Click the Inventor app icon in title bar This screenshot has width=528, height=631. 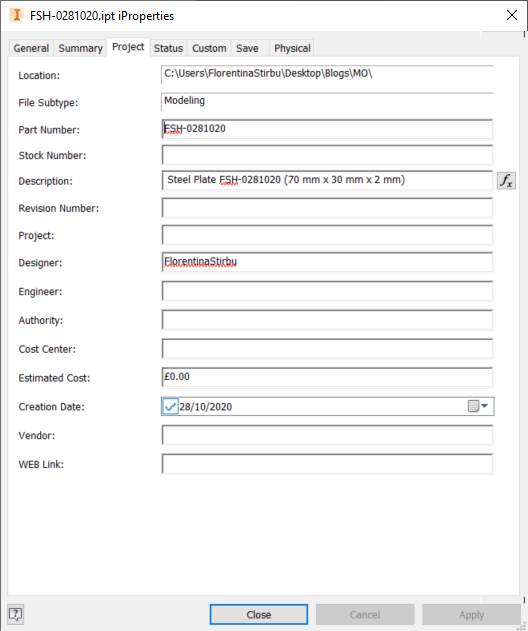pos(16,15)
